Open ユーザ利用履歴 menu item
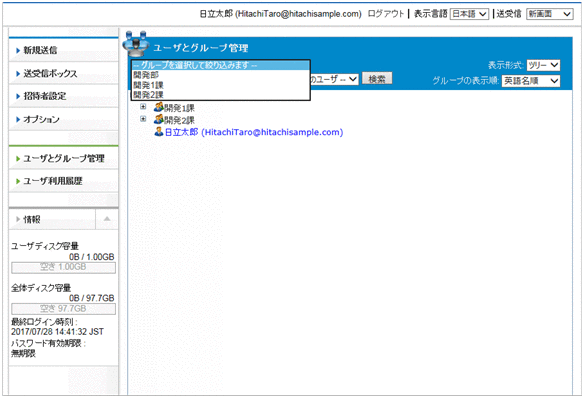The height and width of the screenshot is (399, 585). (x=63, y=181)
